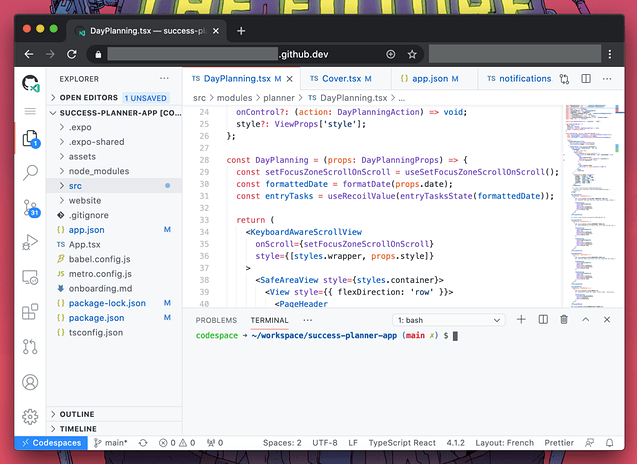This screenshot has height=464, width=637.
Task: Collapse the SUCCESS-PLANNER-APP folder section
Action: tap(115, 113)
